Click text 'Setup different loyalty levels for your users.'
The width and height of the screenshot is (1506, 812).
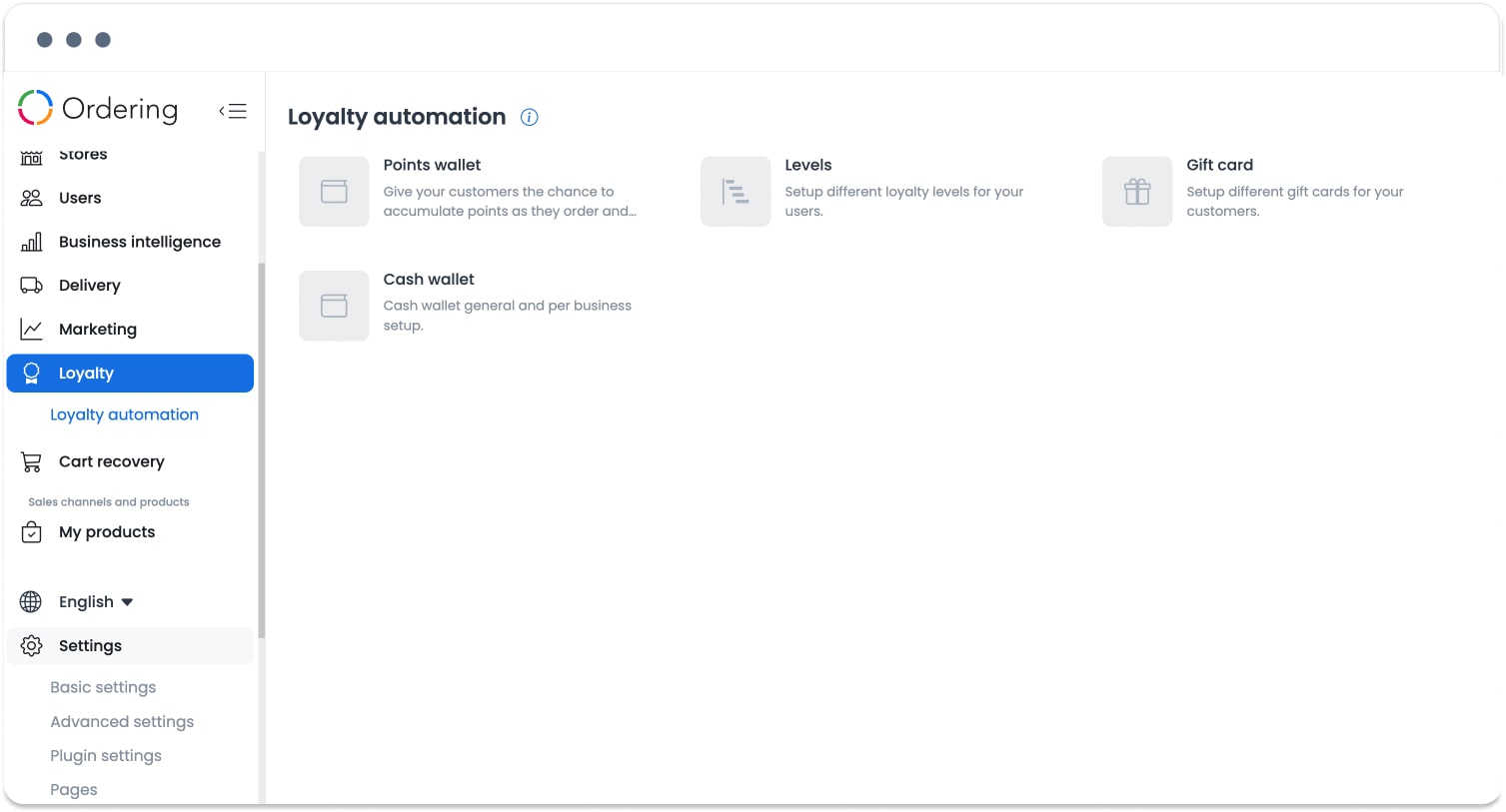click(904, 201)
